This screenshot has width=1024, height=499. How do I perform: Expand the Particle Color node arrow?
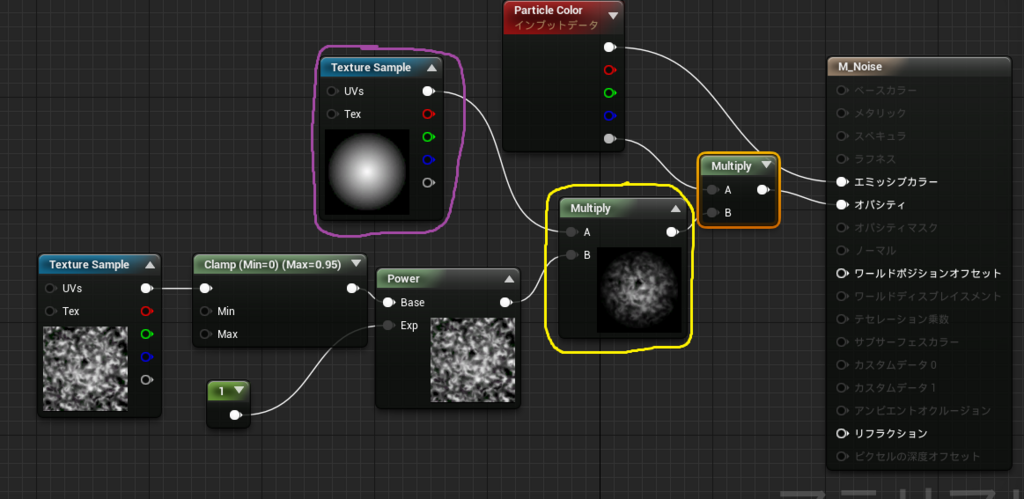coord(613,16)
